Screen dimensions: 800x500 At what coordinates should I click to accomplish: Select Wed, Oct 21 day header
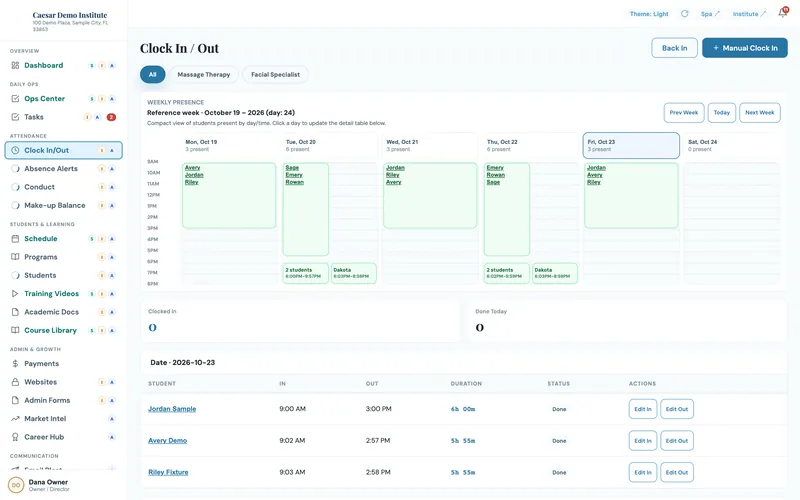click(x=430, y=145)
